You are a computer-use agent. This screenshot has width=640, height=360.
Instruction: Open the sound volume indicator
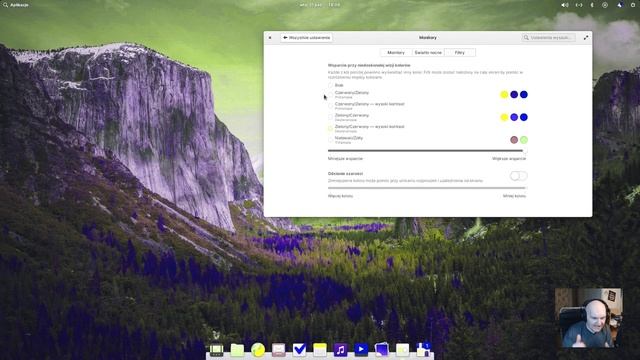pos(565,5)
